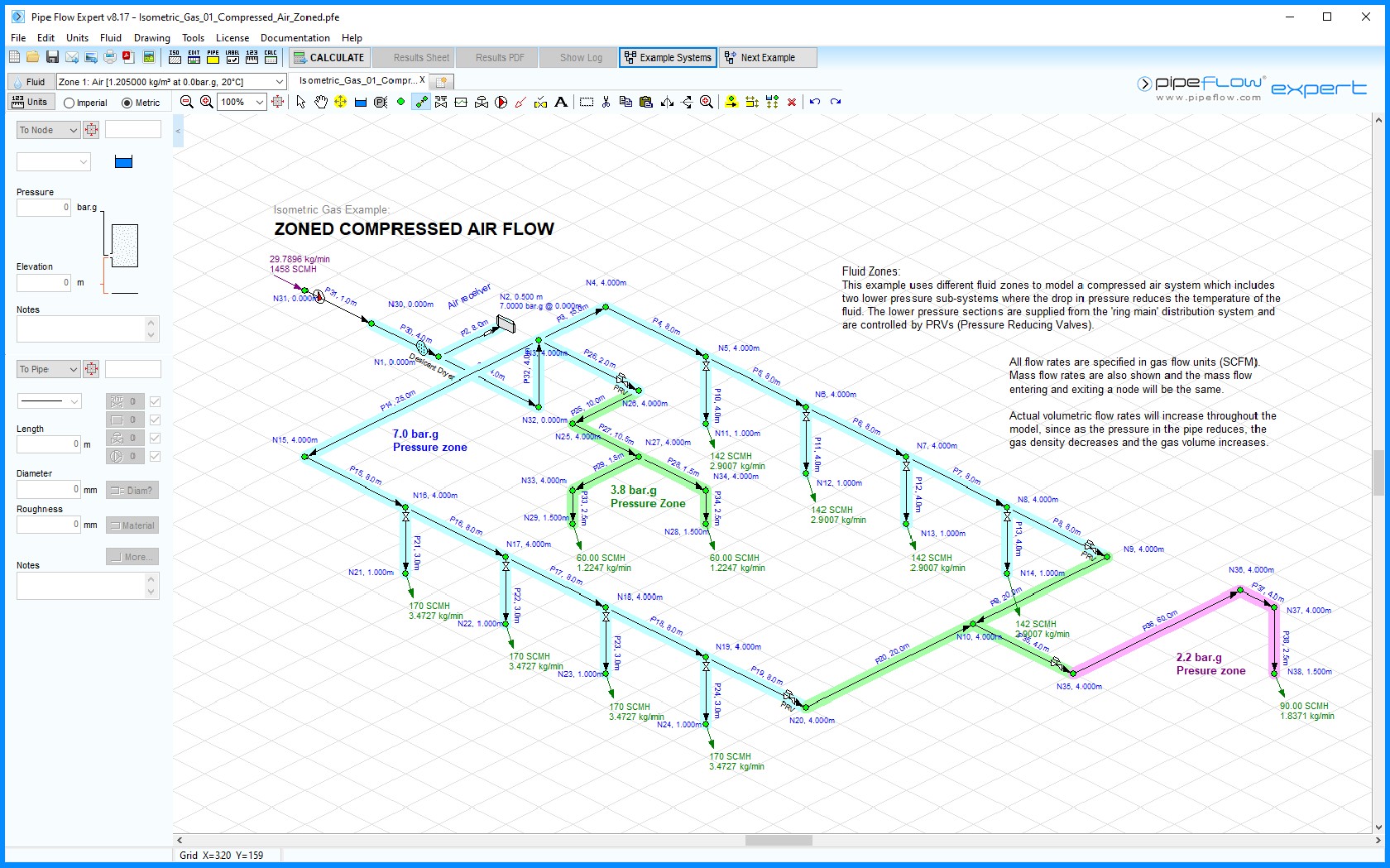The height and width of the screenshot is (868, 1390).
Task: Close the Isometric_Gas_01 tab with X
Action: [422, 80]
